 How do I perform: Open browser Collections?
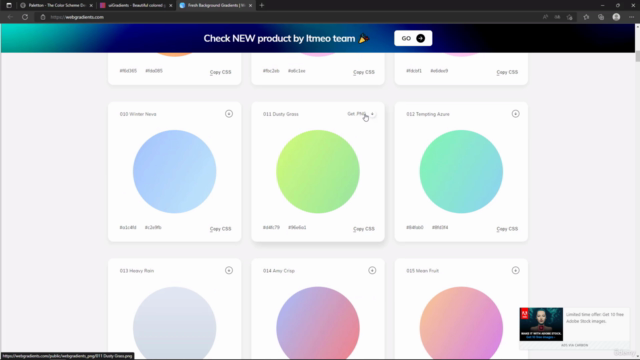click(601, 17)
